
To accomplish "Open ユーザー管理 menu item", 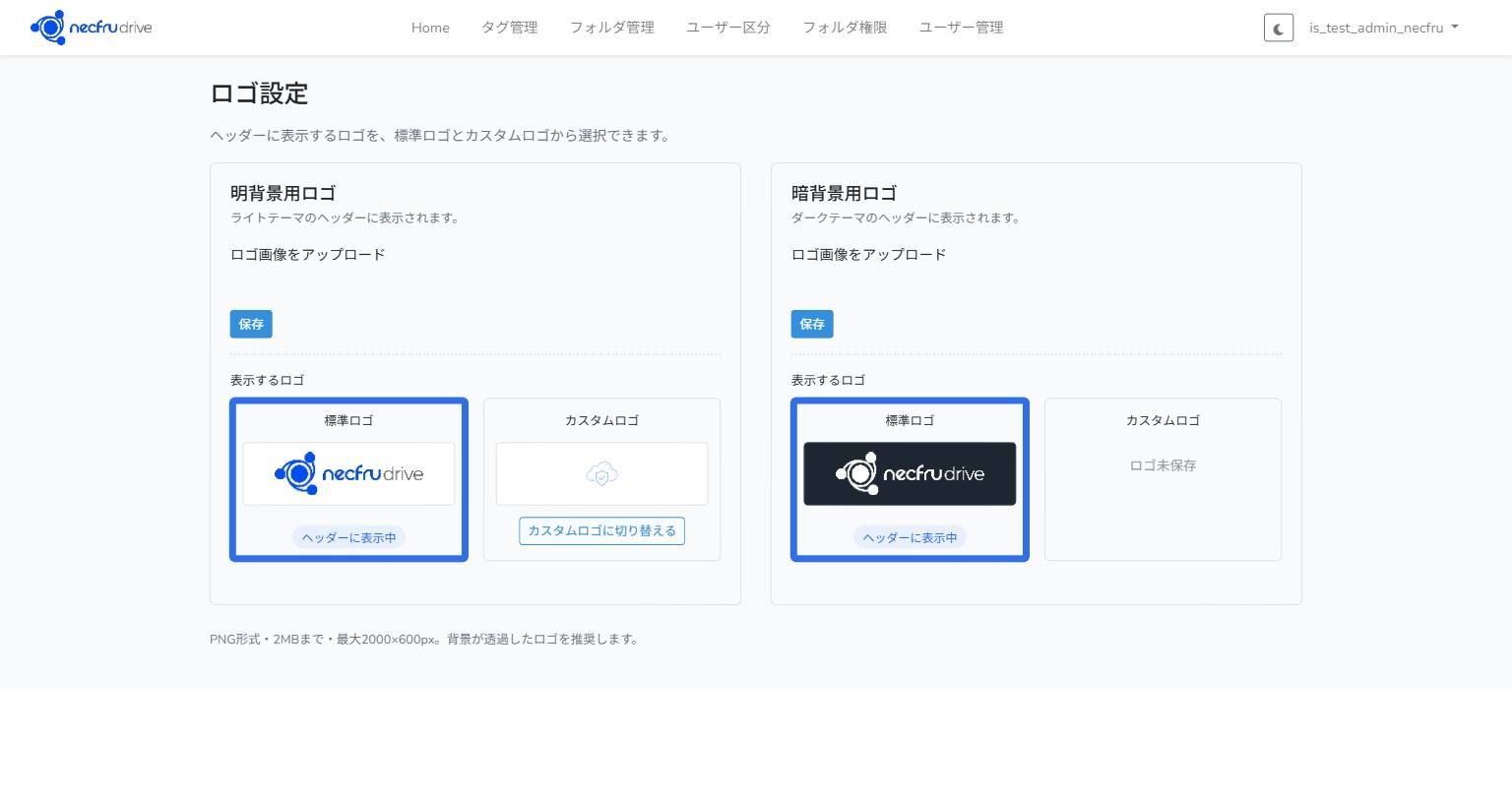I will pos(961,28).
